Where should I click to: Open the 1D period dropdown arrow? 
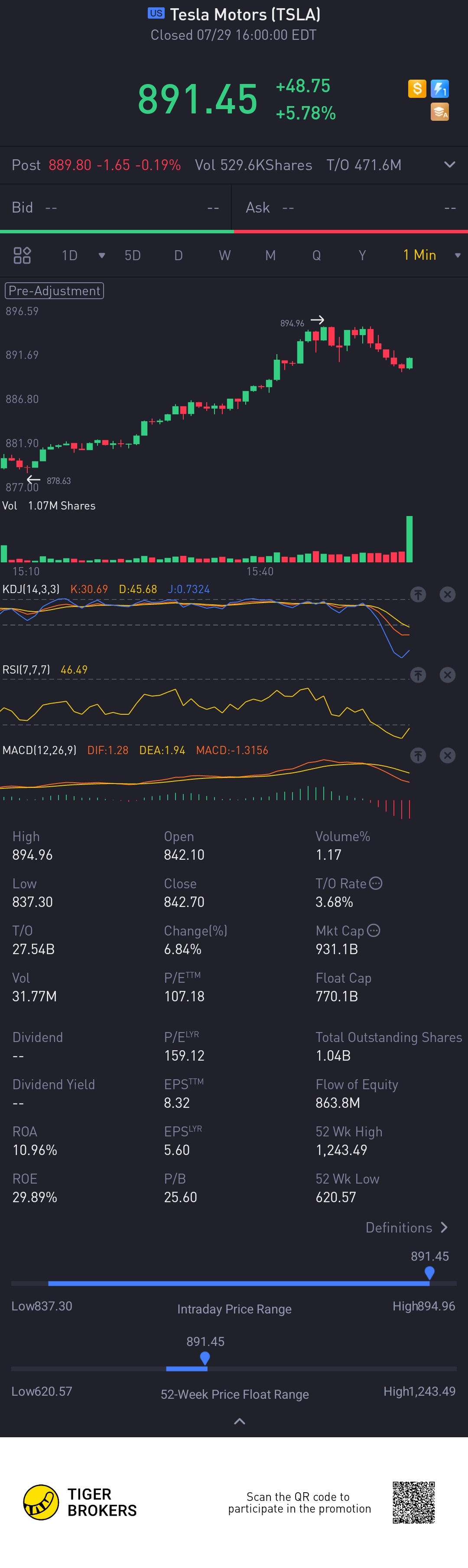[102, 256]
